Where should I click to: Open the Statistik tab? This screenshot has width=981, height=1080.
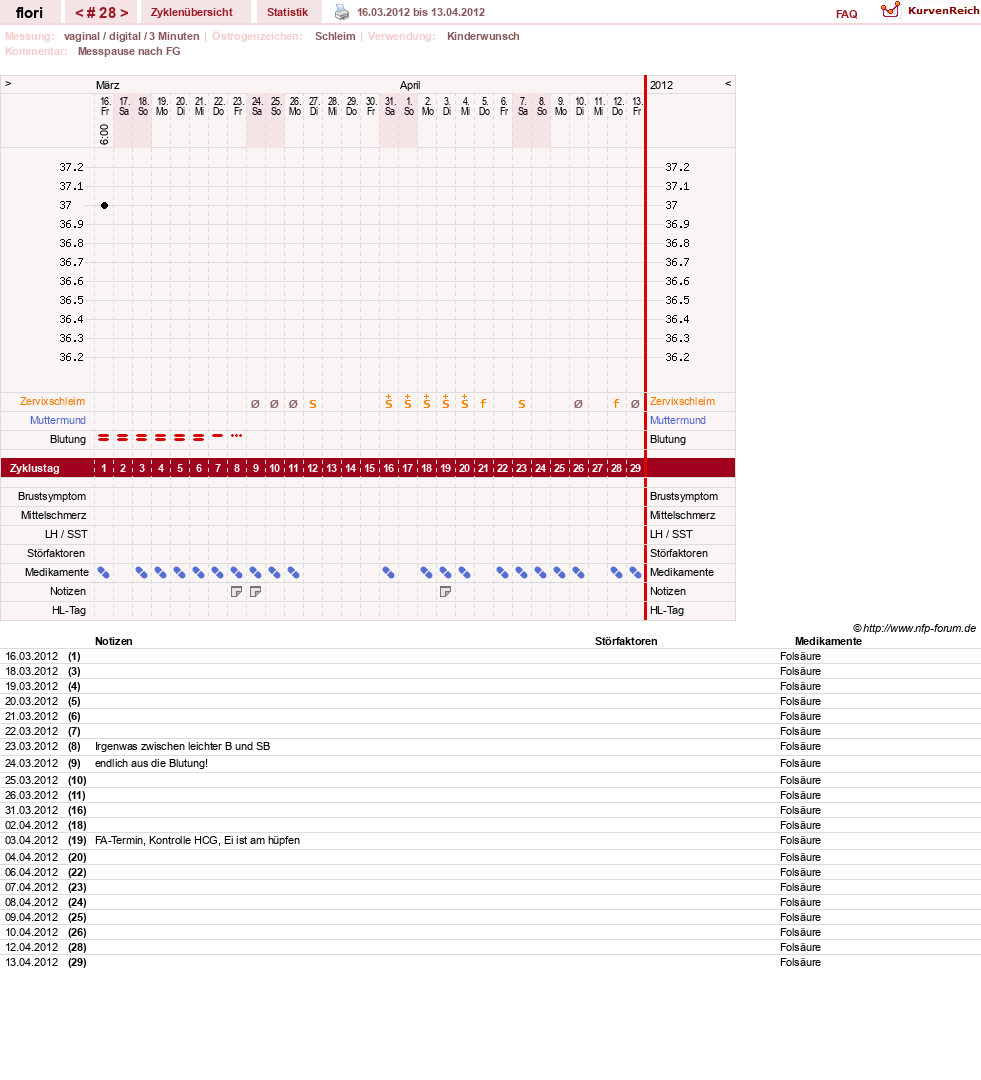coord(287,12)
